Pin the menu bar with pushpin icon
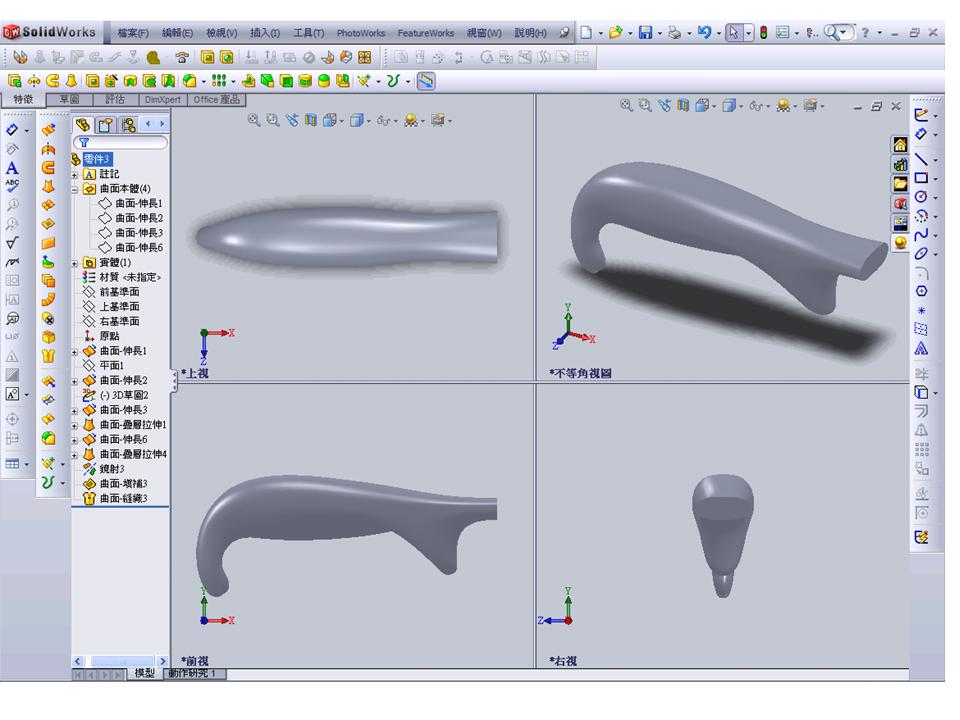The width and height of the screenshot is (960, 720). (x=564, y=32)
